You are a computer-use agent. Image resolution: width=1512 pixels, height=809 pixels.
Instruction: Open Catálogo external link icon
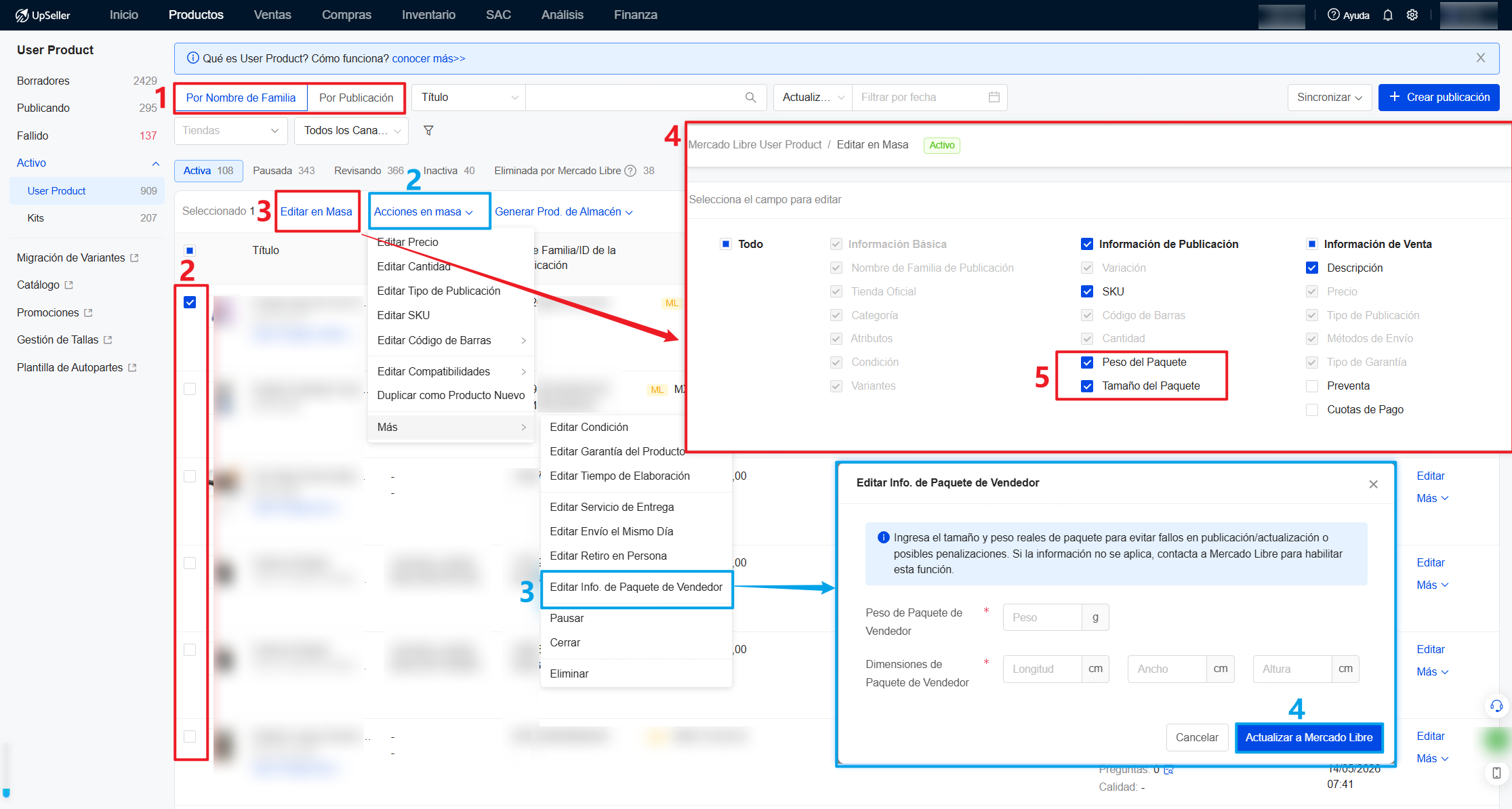(68, 285)
